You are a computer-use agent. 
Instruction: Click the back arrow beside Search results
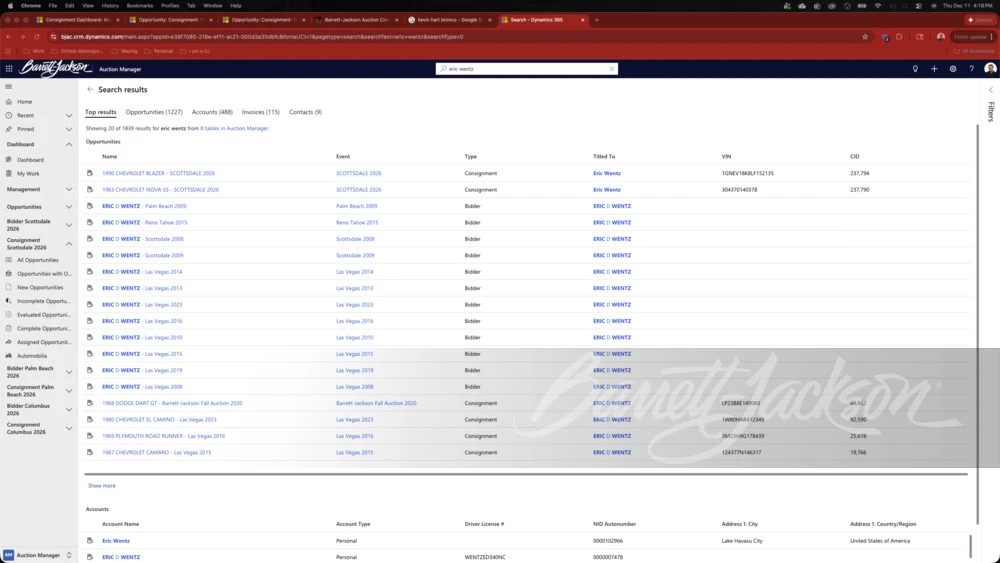pyautogui.click(x=90, y=89)
